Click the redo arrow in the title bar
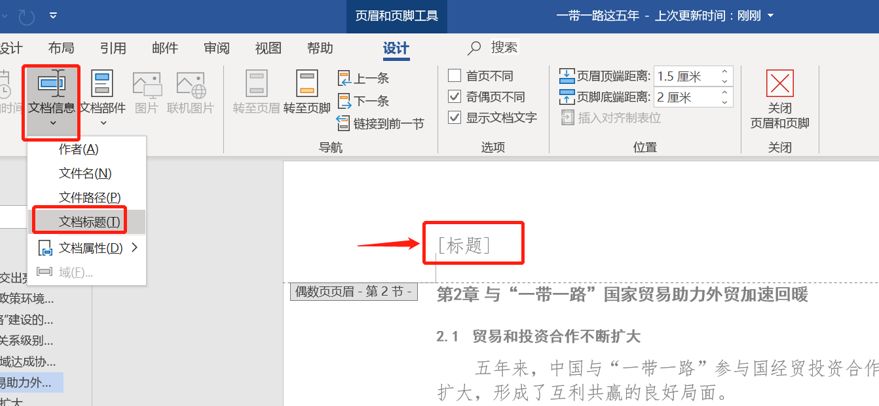879x406 pixels. [x=26, y=16]
